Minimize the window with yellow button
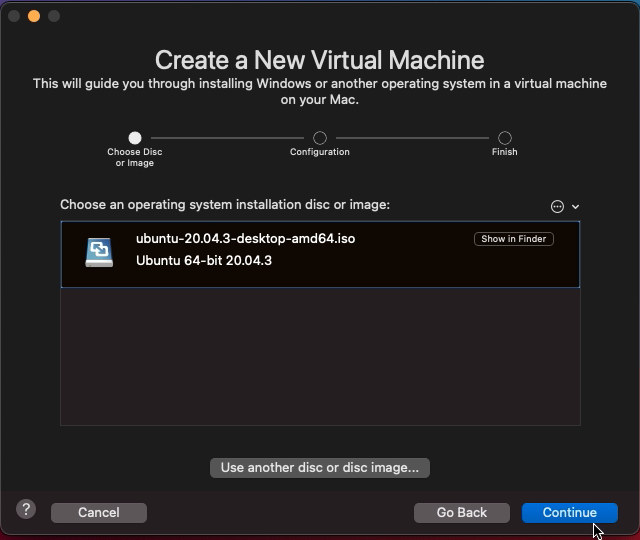The height and width of the screenshot is (540, 640). point(34,16)
